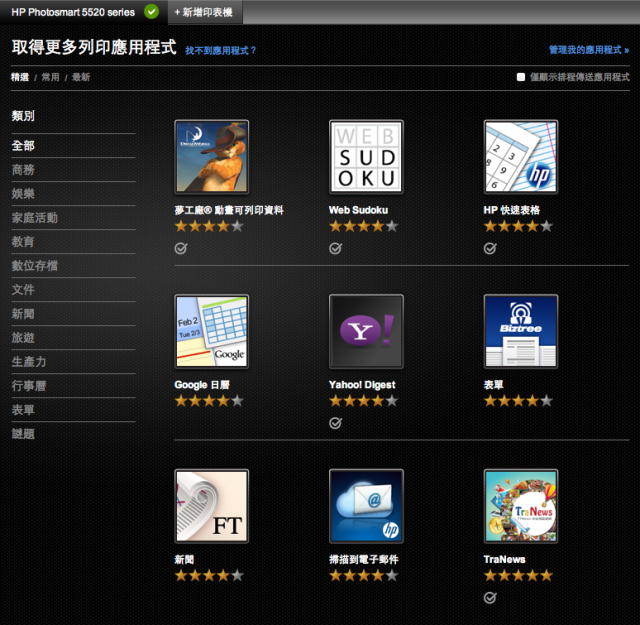
Task: Click the star rating of 表單 app
Action: [x=518, y=401]
